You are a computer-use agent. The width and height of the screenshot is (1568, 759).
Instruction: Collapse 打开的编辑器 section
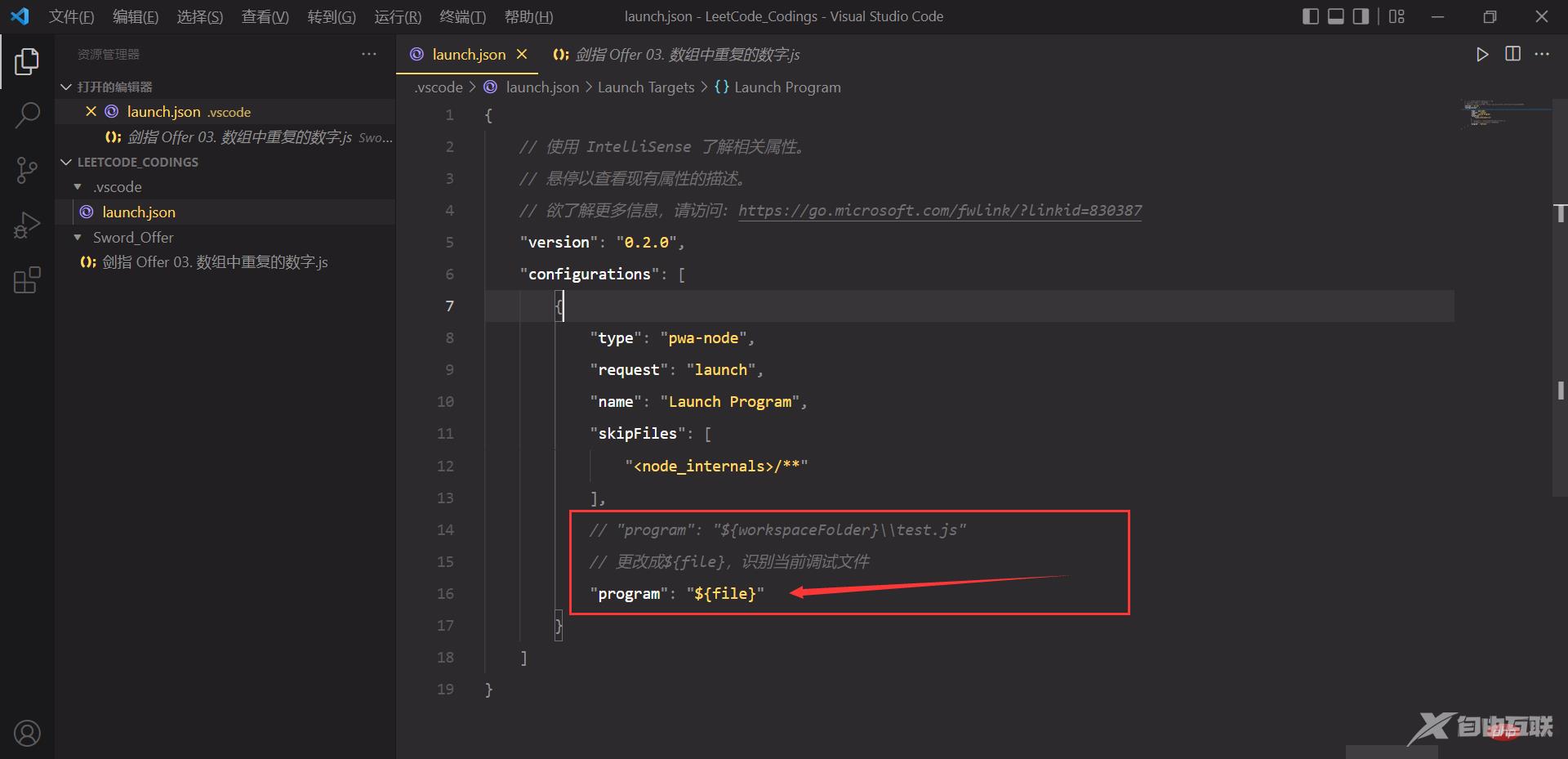point(225,87)
